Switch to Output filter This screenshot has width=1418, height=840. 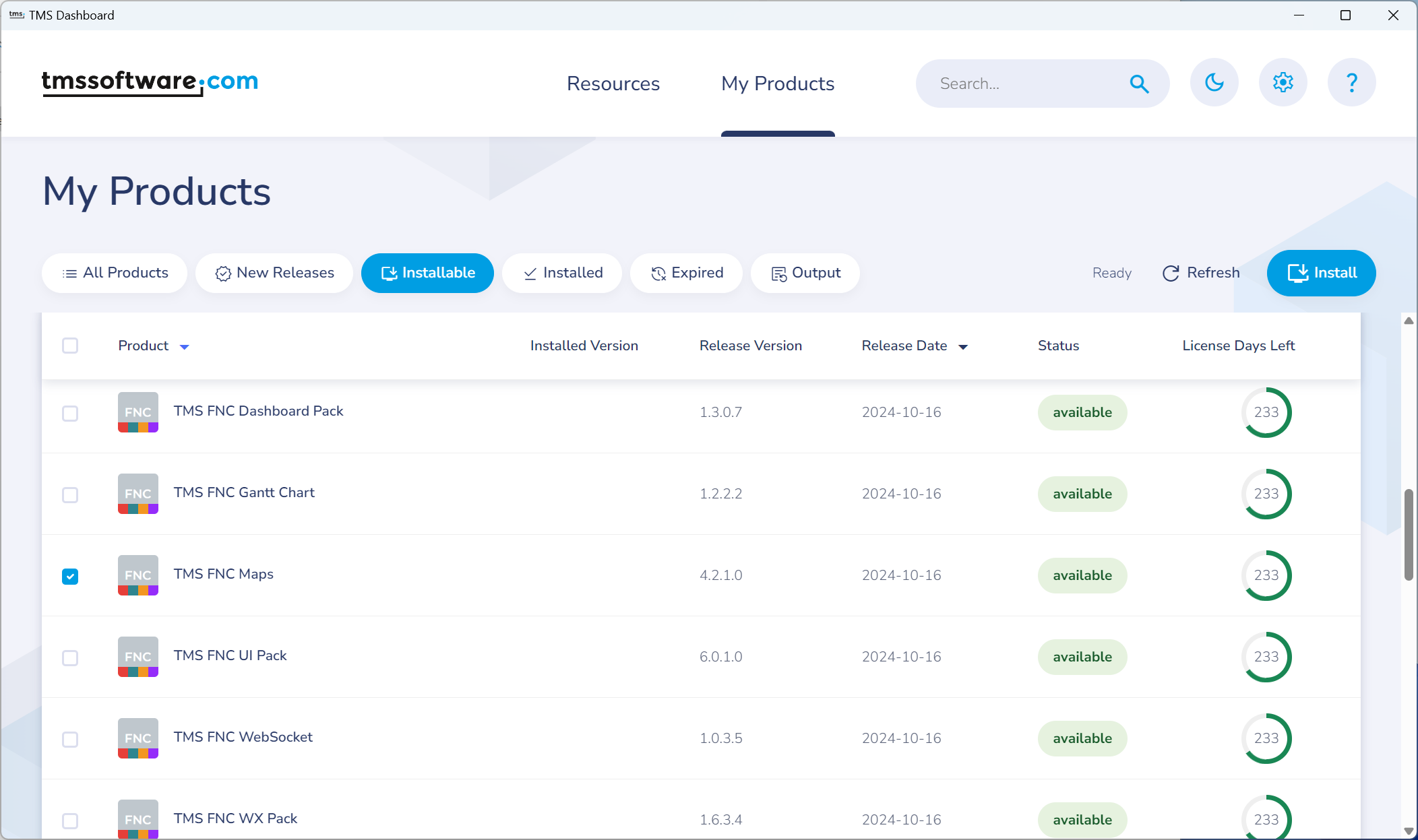click(805, 273)
